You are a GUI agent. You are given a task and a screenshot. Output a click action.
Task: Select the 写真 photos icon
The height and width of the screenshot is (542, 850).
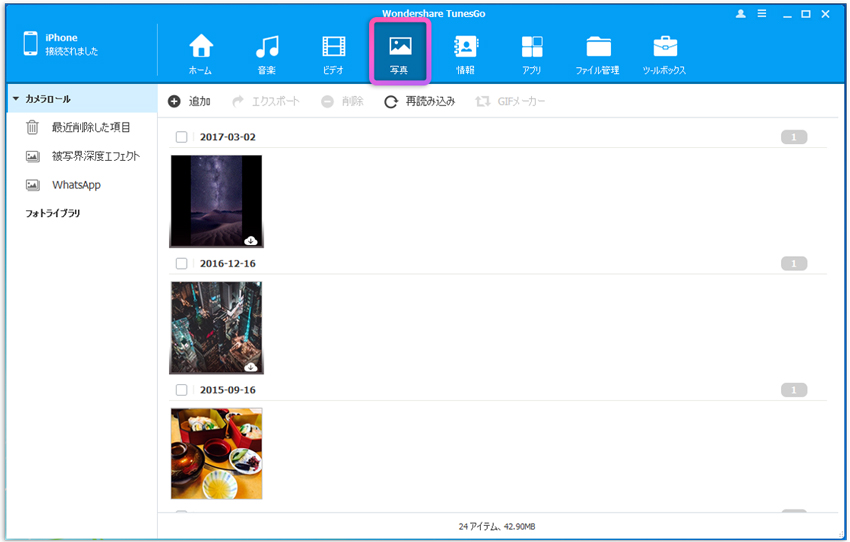pos(400,46)
